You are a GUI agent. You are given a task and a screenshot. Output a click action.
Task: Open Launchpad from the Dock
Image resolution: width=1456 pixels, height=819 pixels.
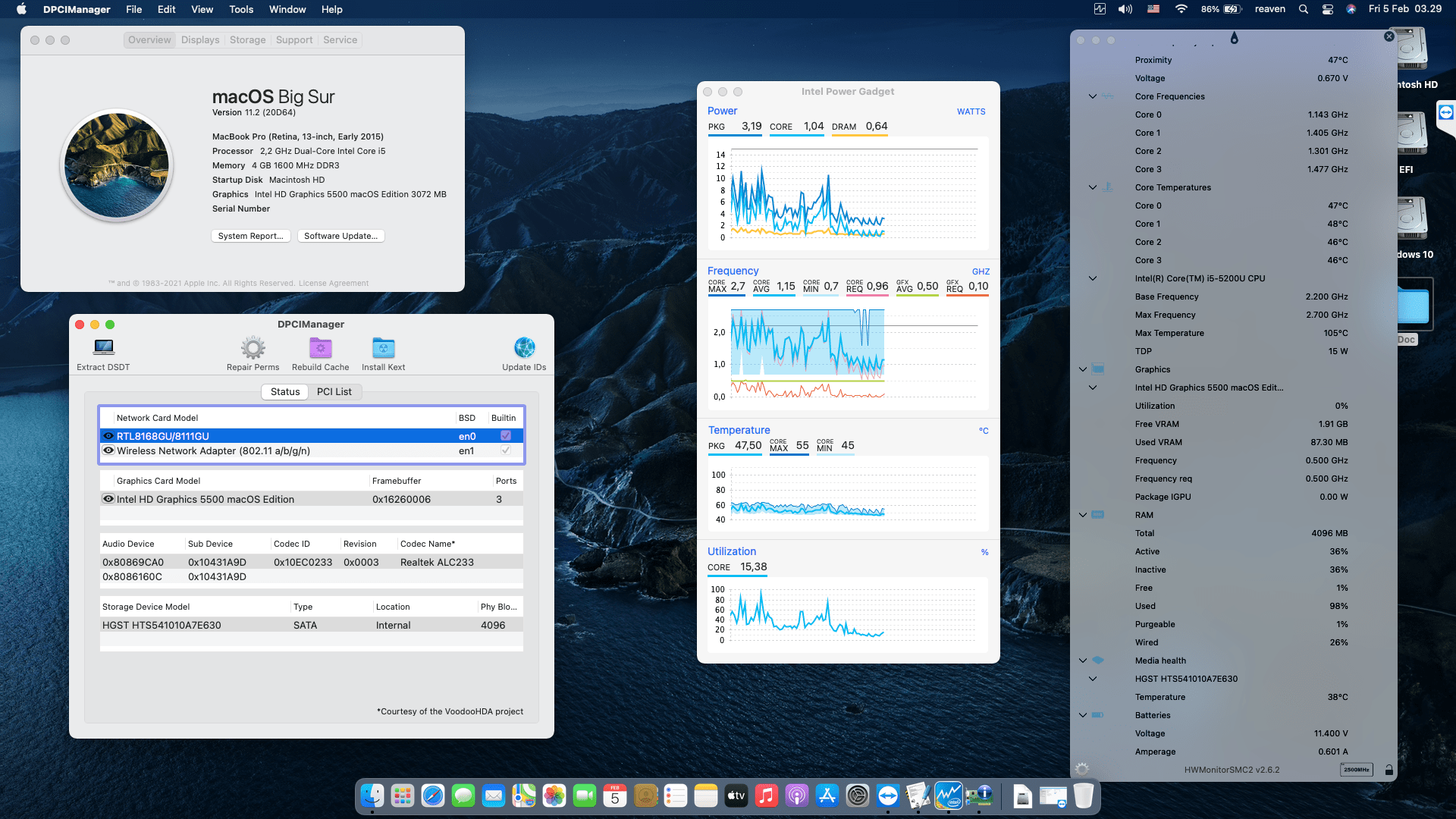click(x=403, y=795)
